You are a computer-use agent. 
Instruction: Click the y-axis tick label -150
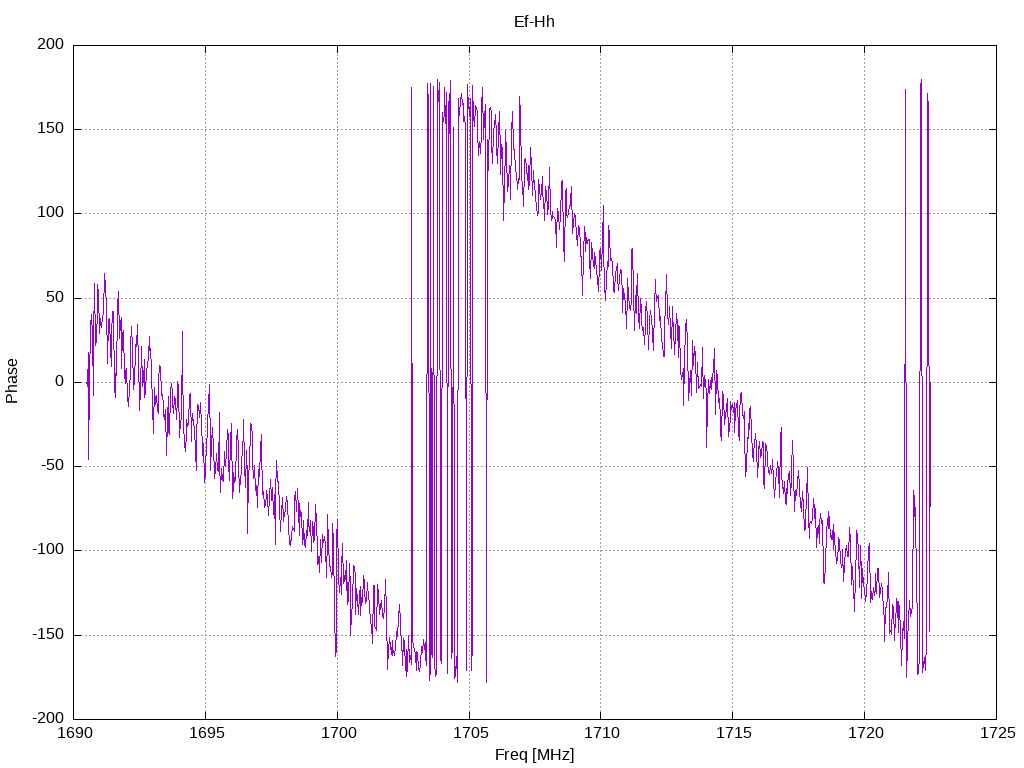[48, 635]
